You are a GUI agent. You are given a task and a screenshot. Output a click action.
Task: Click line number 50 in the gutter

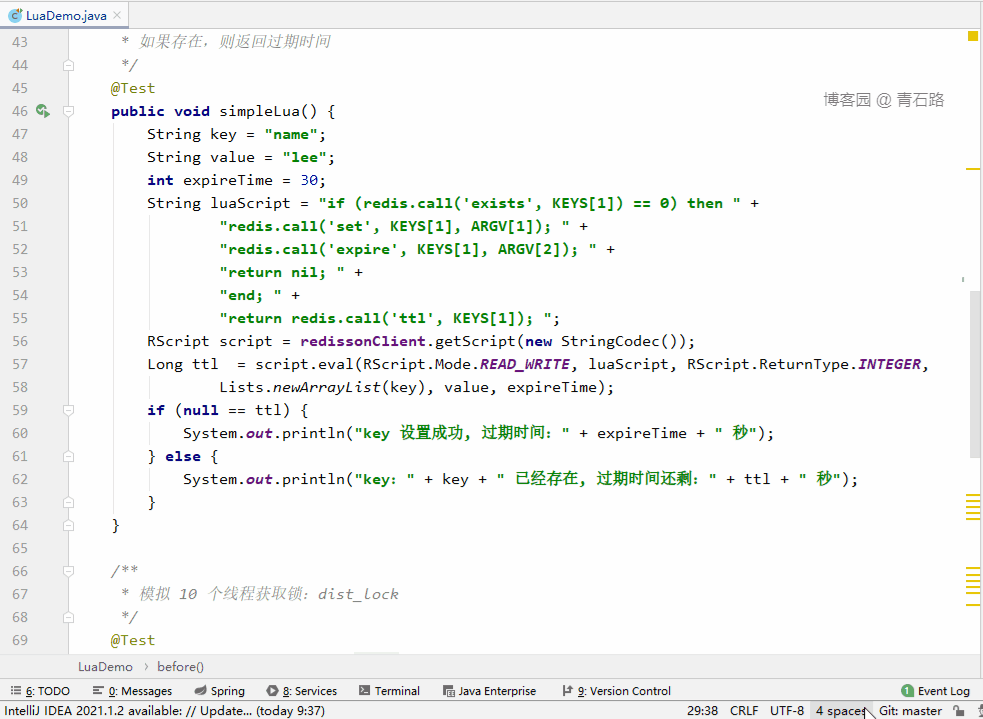[20, 203]
